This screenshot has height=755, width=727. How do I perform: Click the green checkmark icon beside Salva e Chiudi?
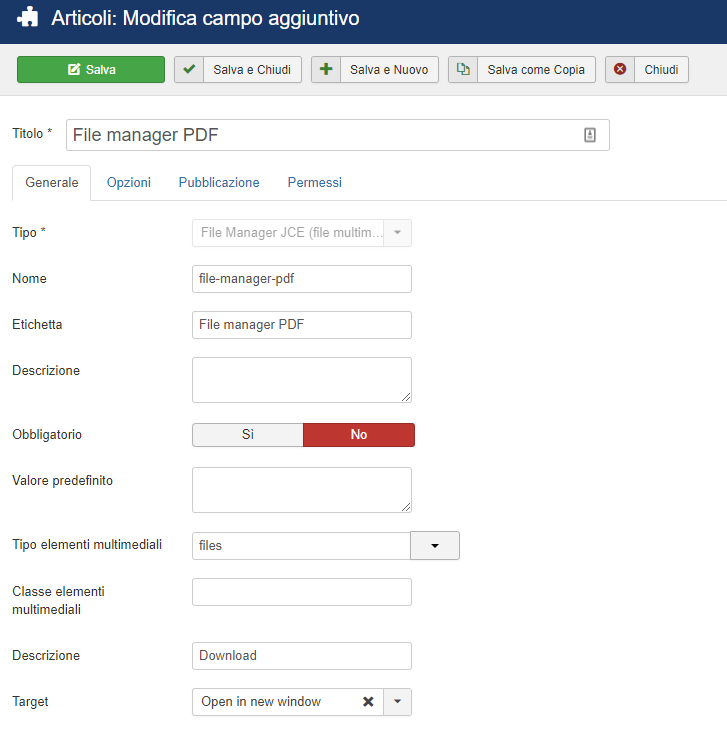pyautogui.click(x=189, y=69)
